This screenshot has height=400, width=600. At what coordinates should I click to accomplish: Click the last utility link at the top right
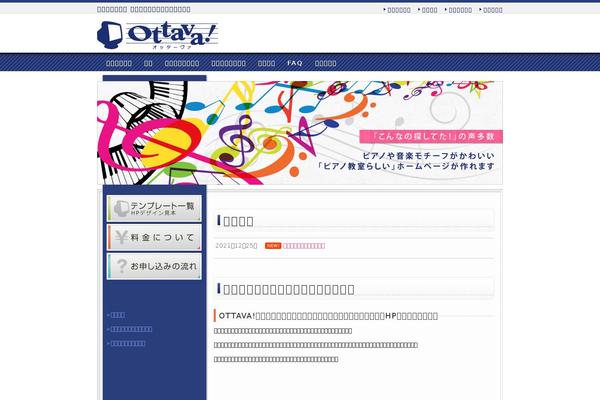pos(491,10)
